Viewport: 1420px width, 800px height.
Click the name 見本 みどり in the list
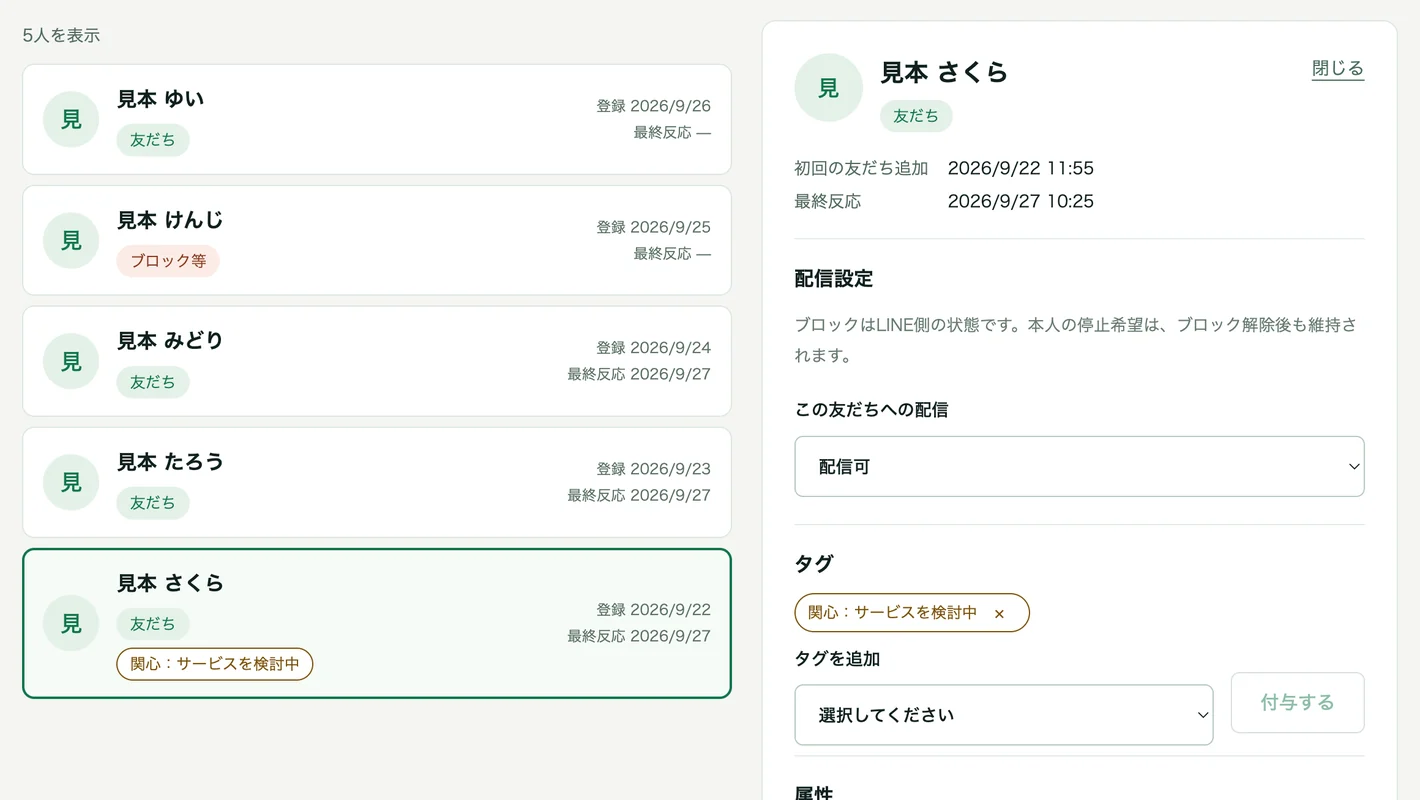pos(170,340)
